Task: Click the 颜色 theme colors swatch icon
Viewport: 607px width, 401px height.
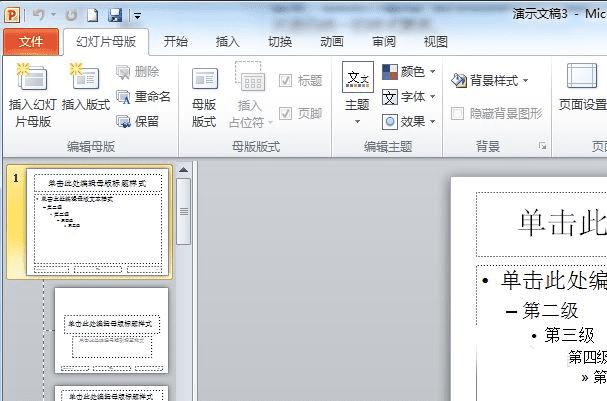Action: [390, 72]
